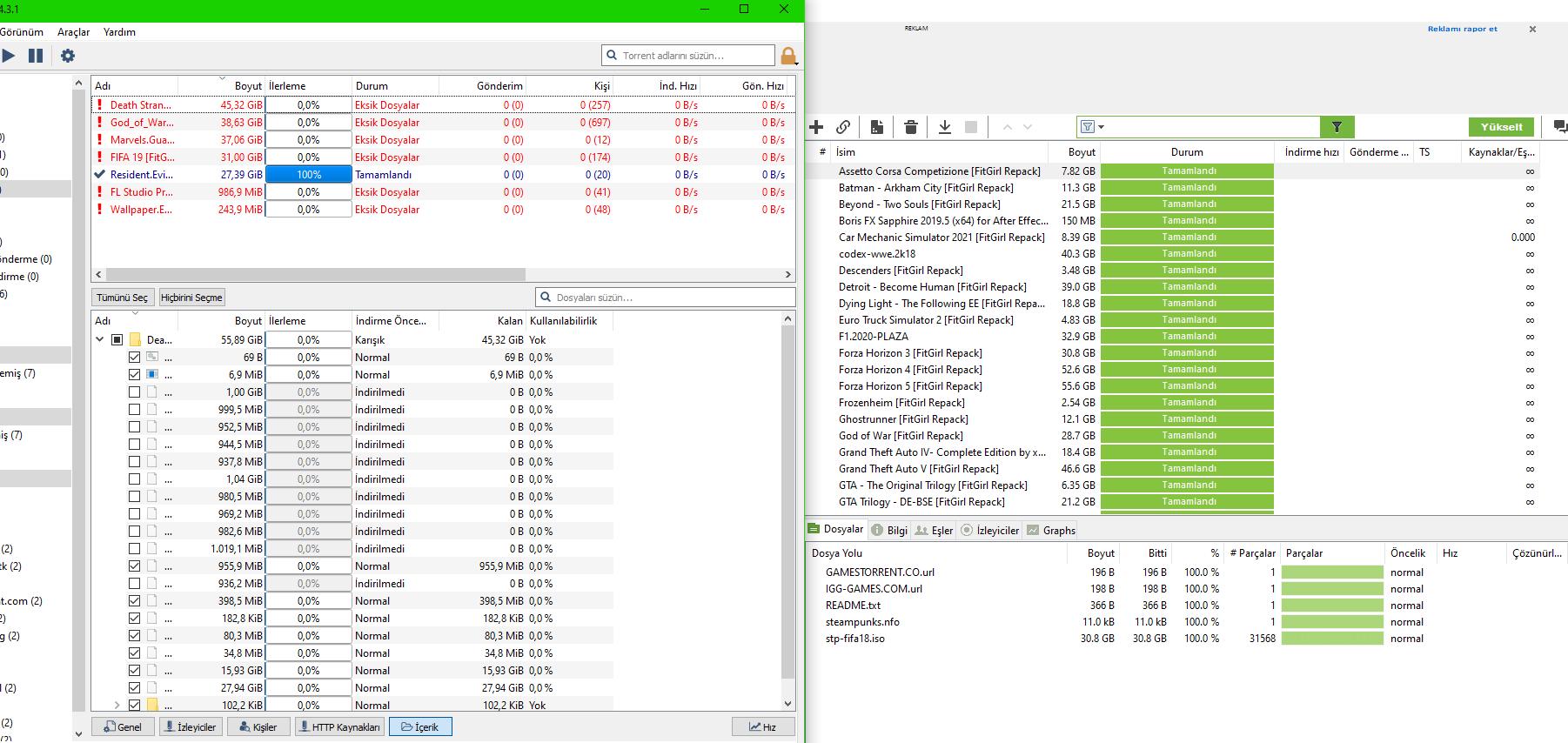Click the red error icon of FIFA 19 torrent
The image size is (1568, 743).
click(100, 157)
